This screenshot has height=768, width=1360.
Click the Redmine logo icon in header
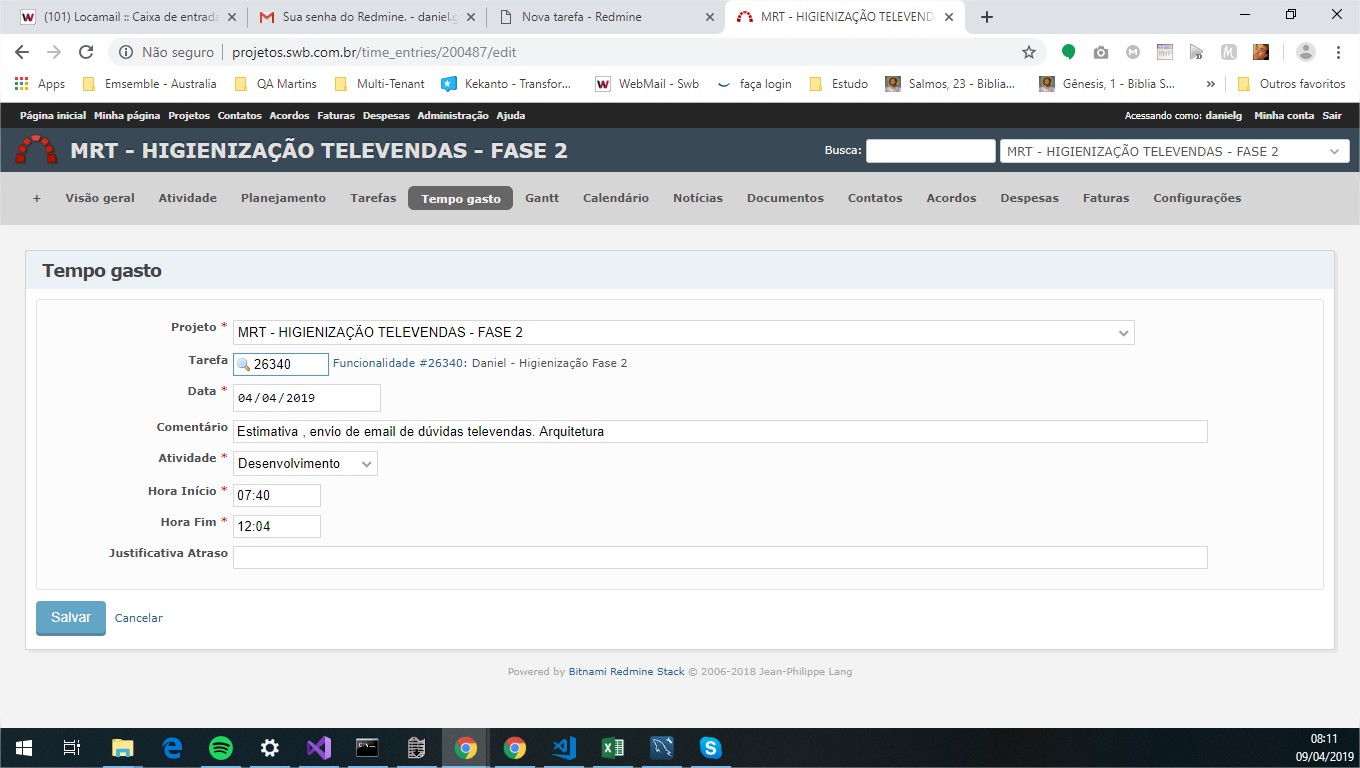point(37,151)
